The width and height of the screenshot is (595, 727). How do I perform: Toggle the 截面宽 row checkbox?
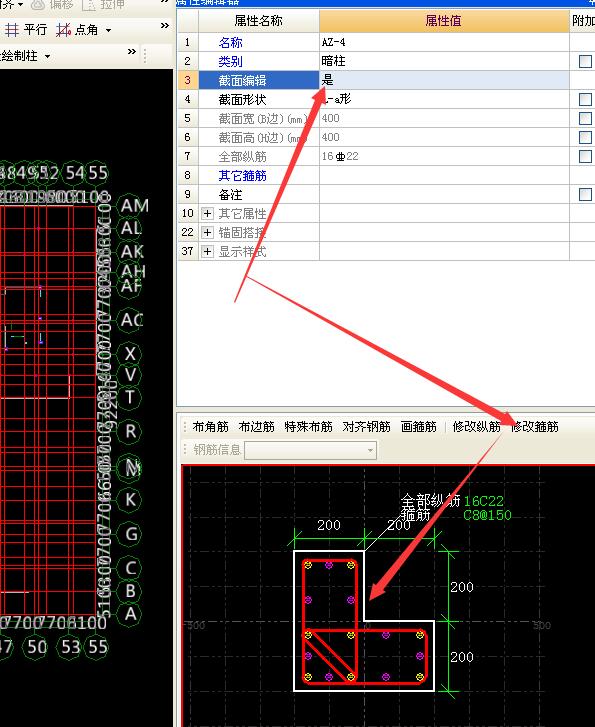pos(585,118)
